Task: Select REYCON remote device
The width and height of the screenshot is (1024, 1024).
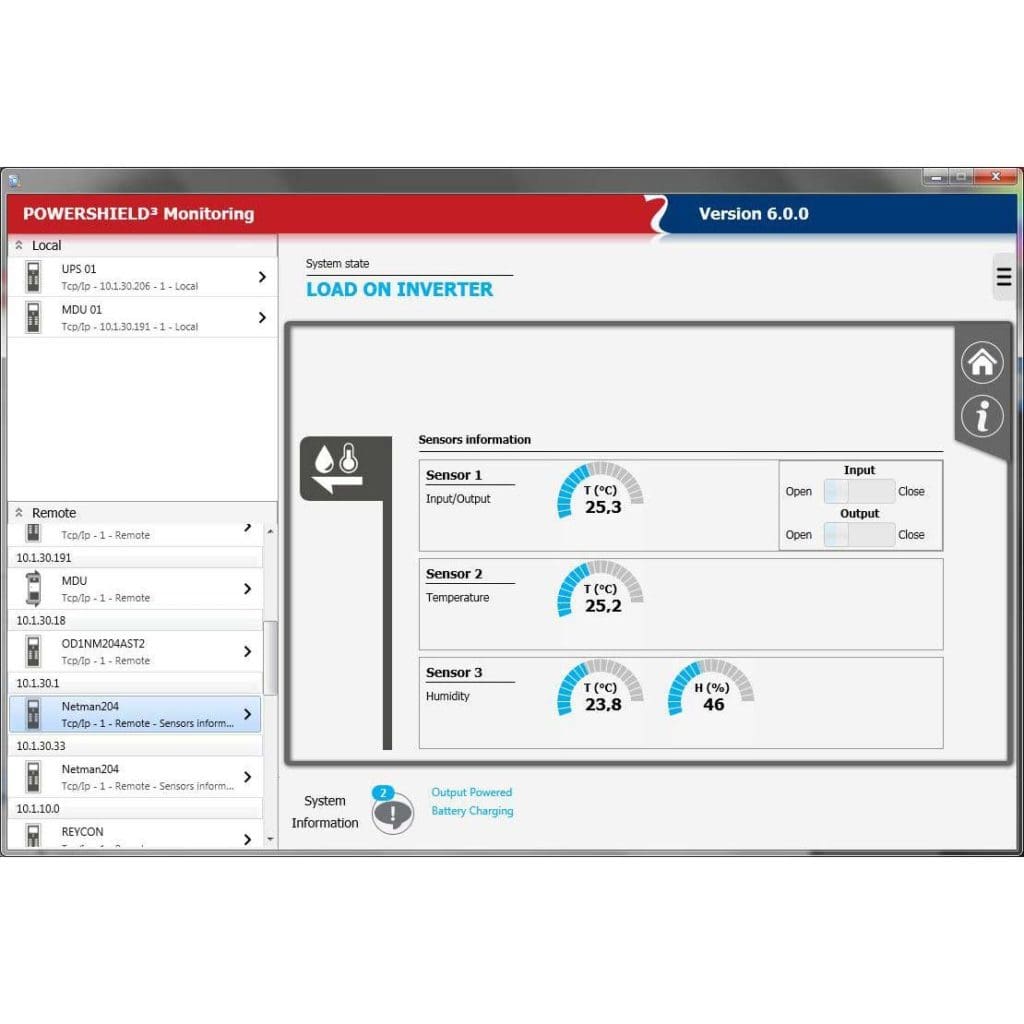Action: tap(135, 835)
